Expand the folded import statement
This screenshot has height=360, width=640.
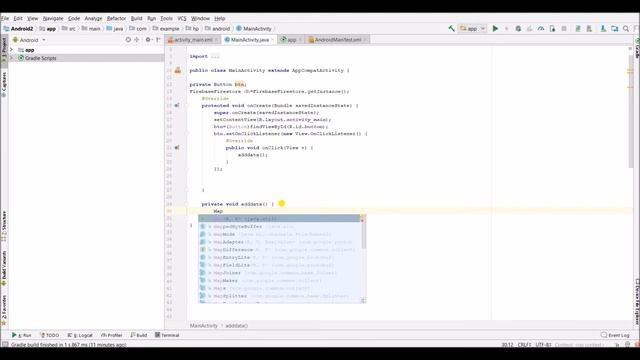tap(215, 56)
